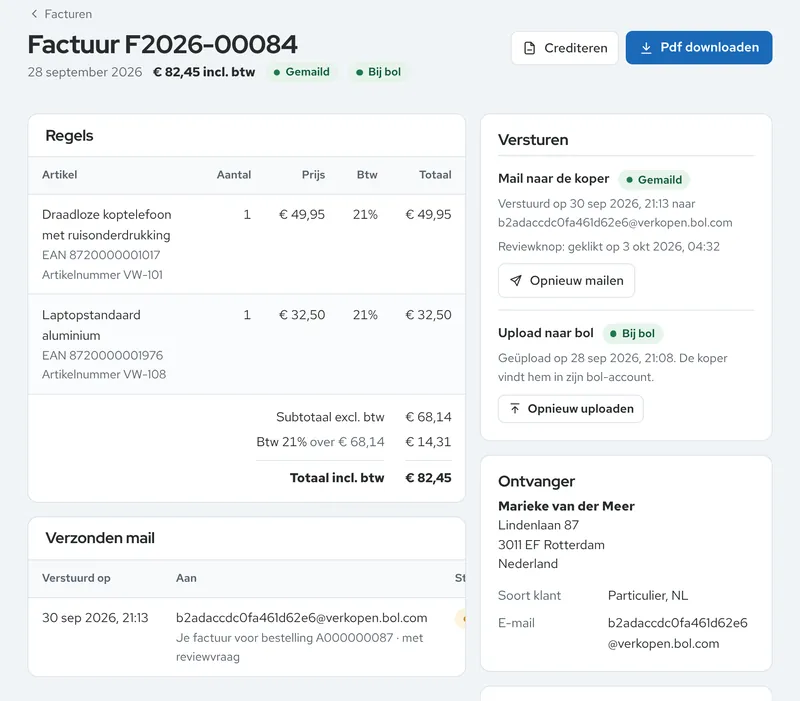800x701 pixels.
Task: Click Artikelnummer VW-108
Action: coord(104,374)
